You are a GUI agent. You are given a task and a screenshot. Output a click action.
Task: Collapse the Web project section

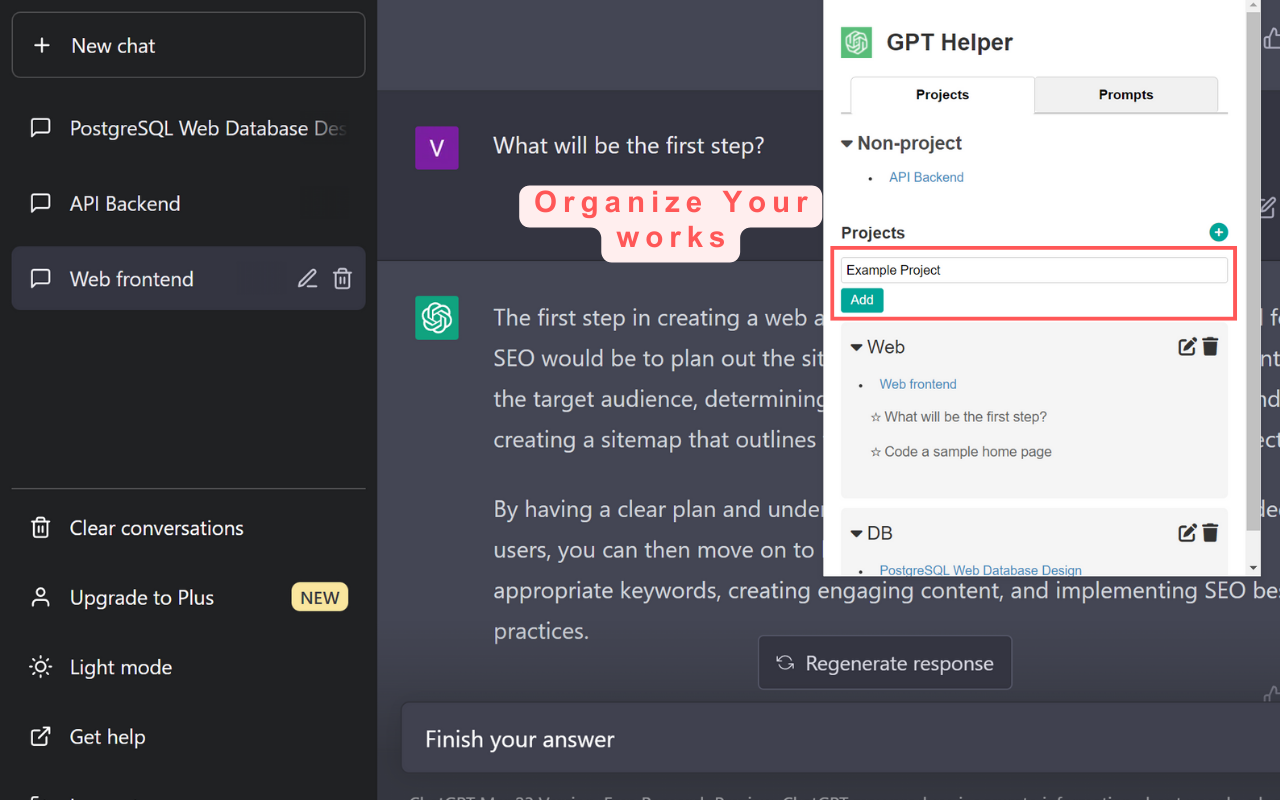(857, 348)
